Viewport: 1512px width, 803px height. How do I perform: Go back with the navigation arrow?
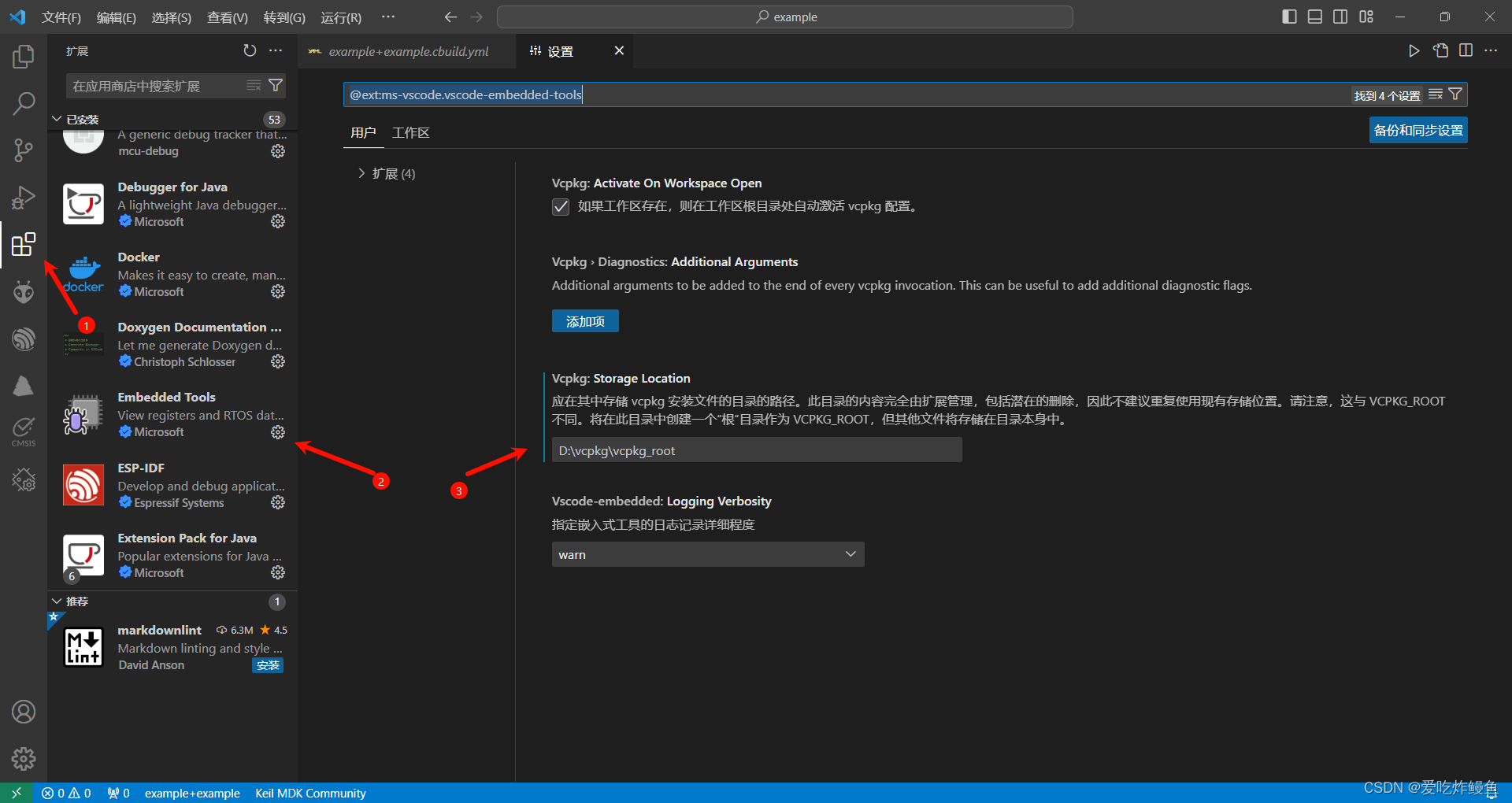[450, 17]
